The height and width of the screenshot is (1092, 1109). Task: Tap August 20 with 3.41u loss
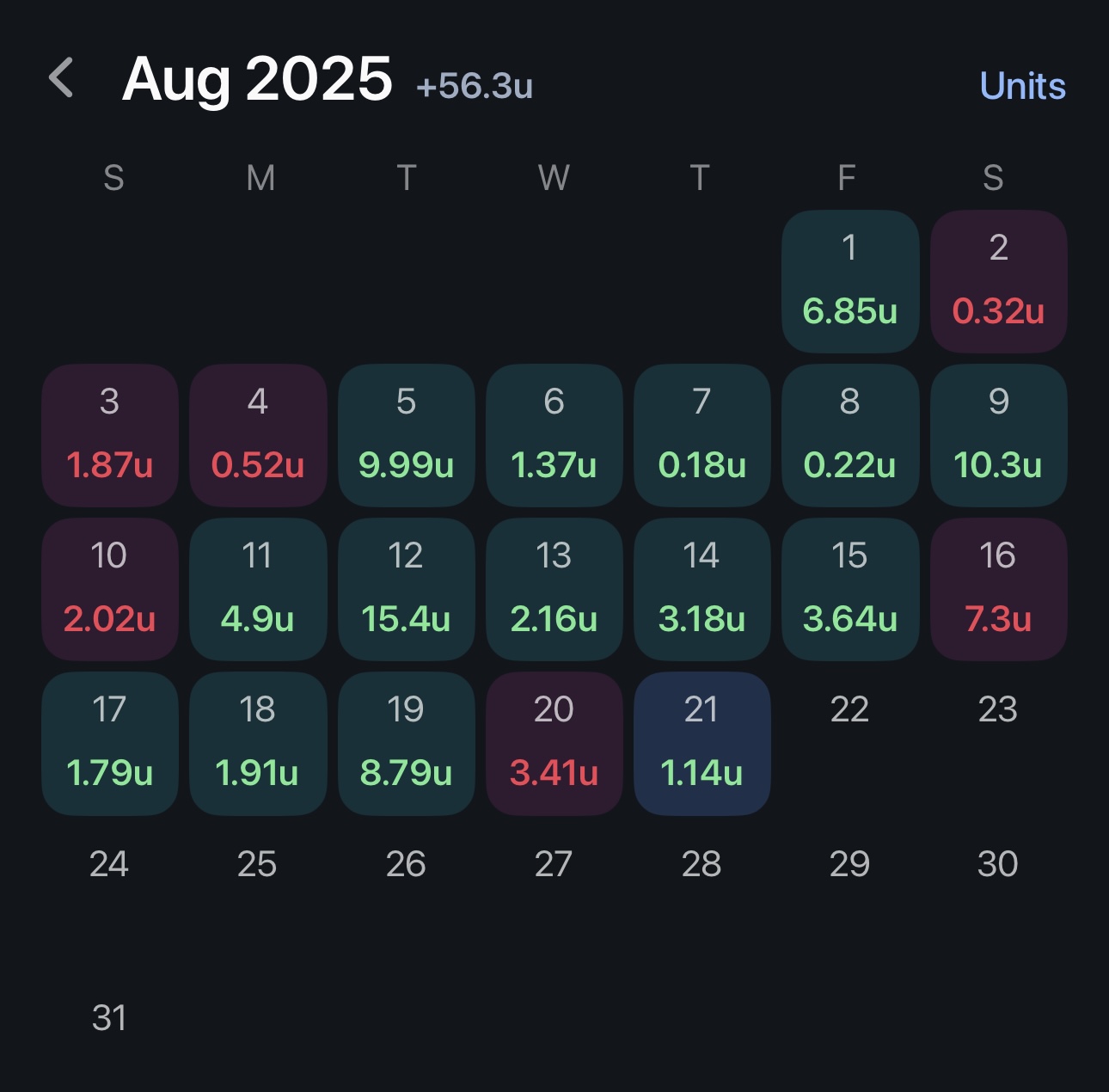point(554,743)
